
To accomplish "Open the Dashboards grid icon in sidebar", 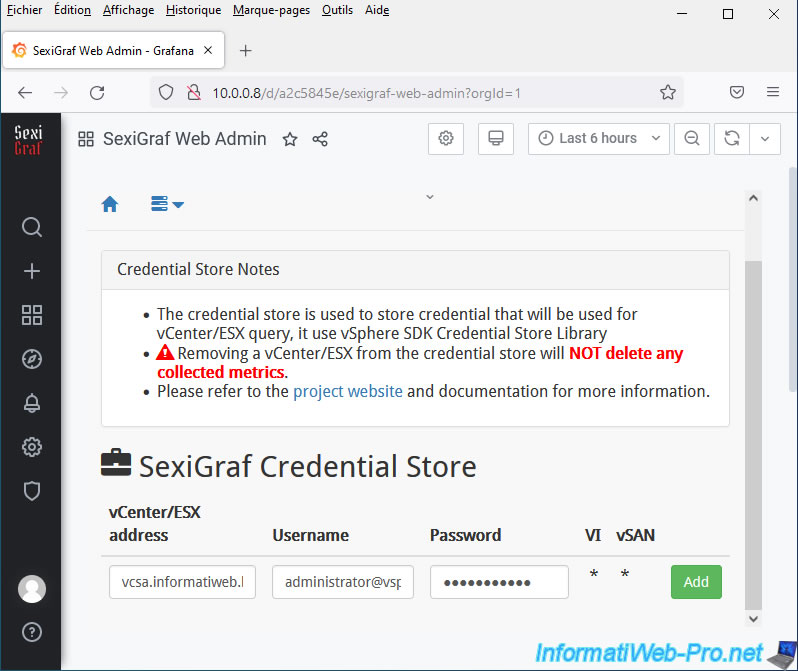I will coord(31,315).
